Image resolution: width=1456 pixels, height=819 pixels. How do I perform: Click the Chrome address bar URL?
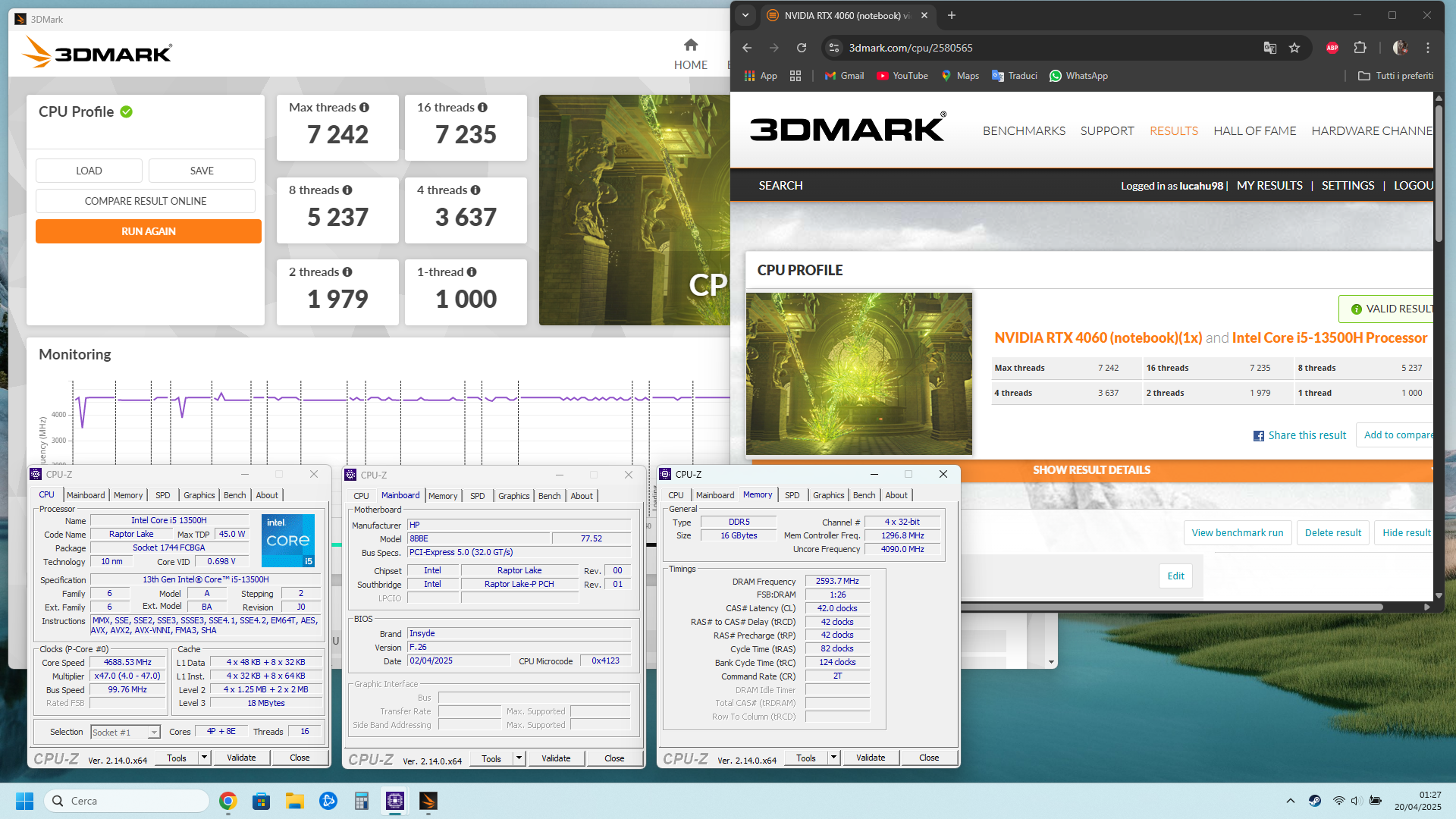911,48
